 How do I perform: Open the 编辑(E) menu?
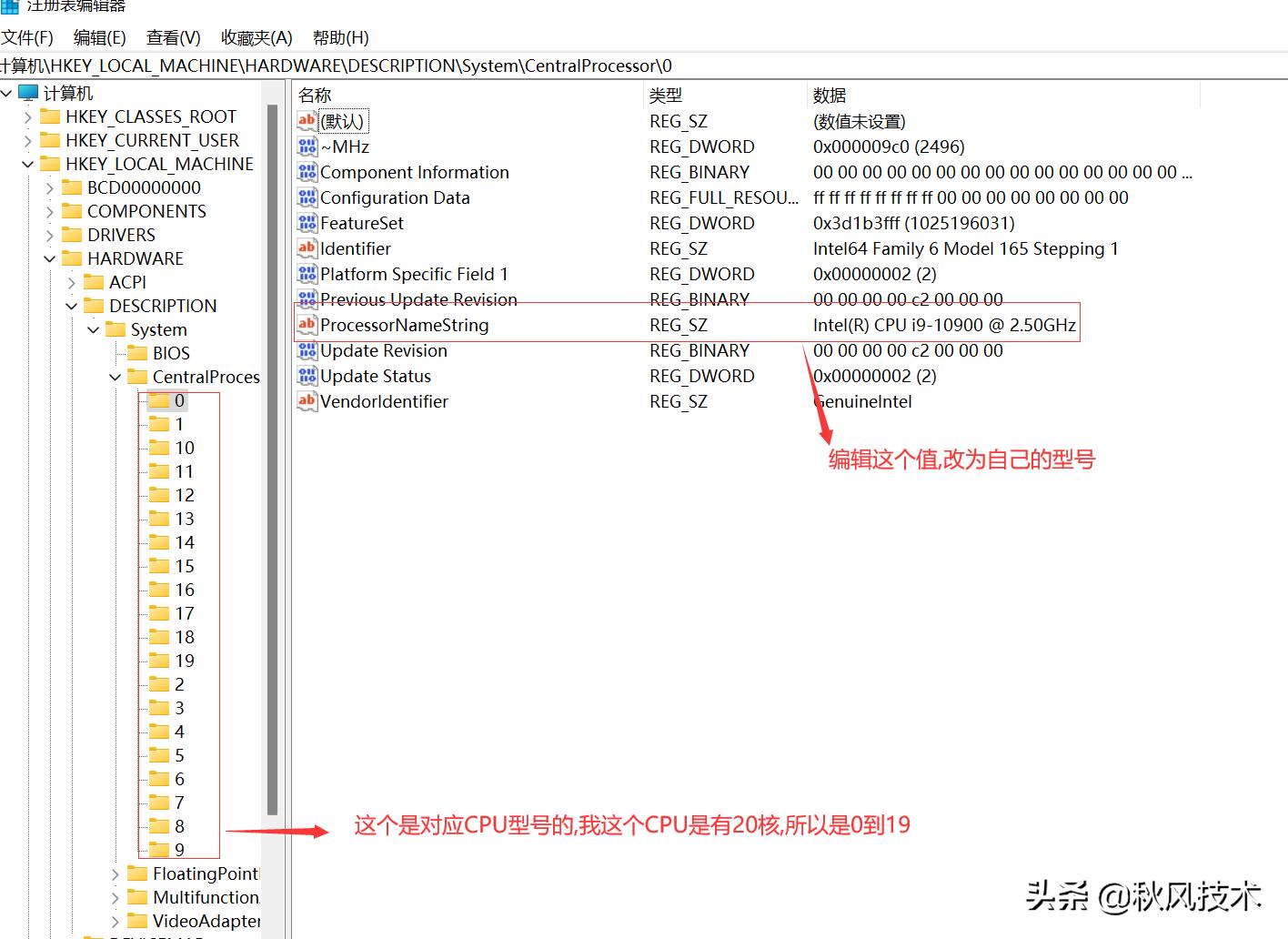click(98, 37)
